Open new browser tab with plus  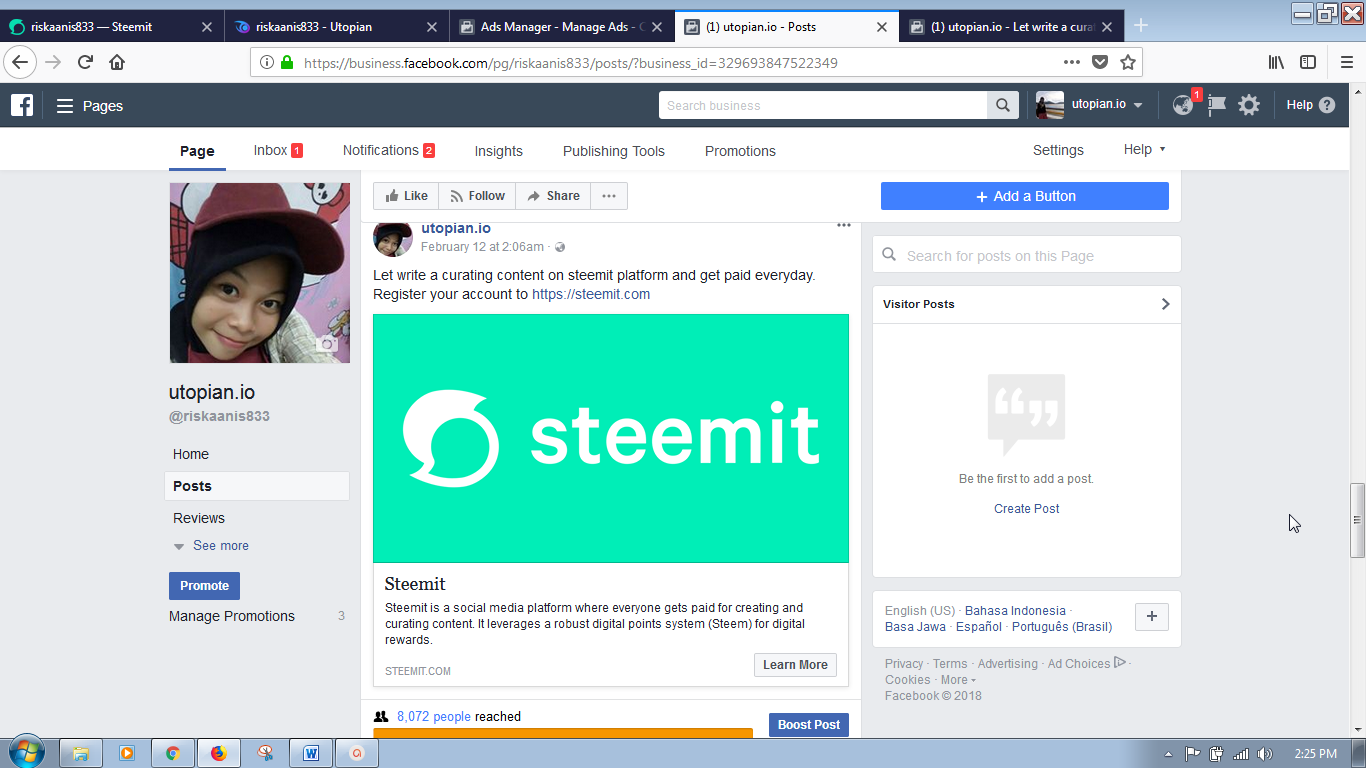point(1141,26)
